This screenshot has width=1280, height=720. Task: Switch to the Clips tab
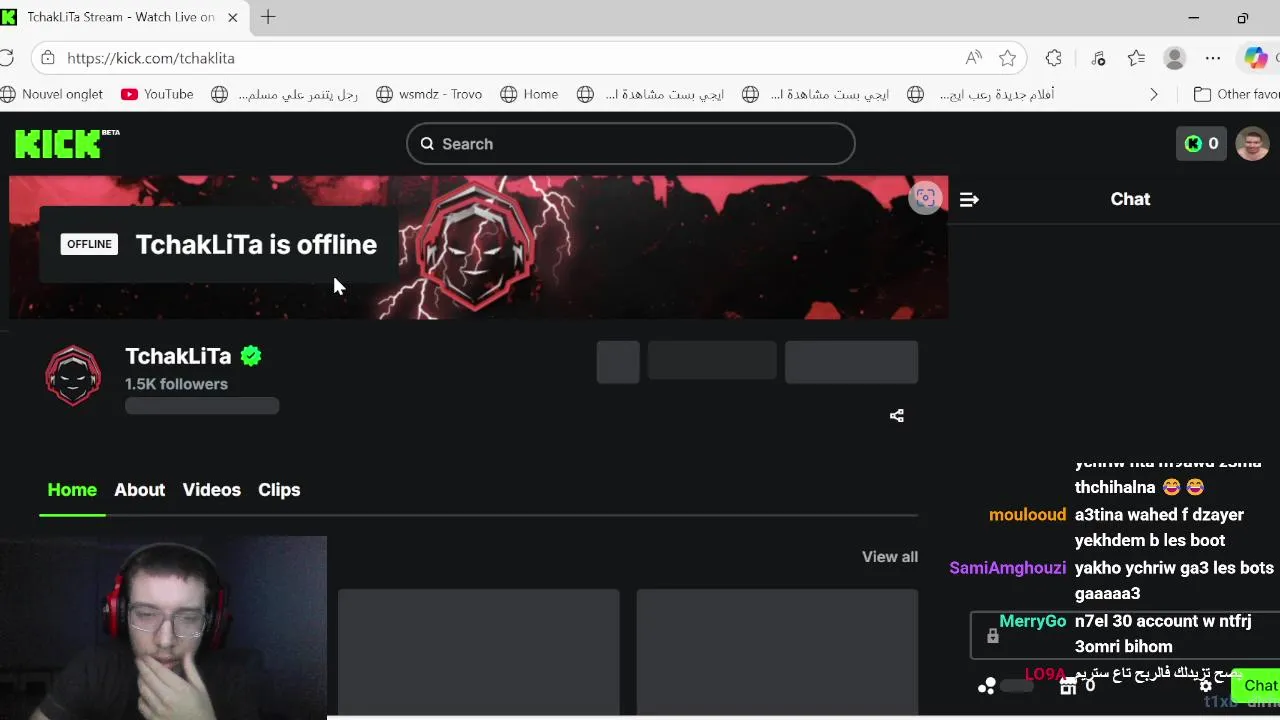point(279,490)
